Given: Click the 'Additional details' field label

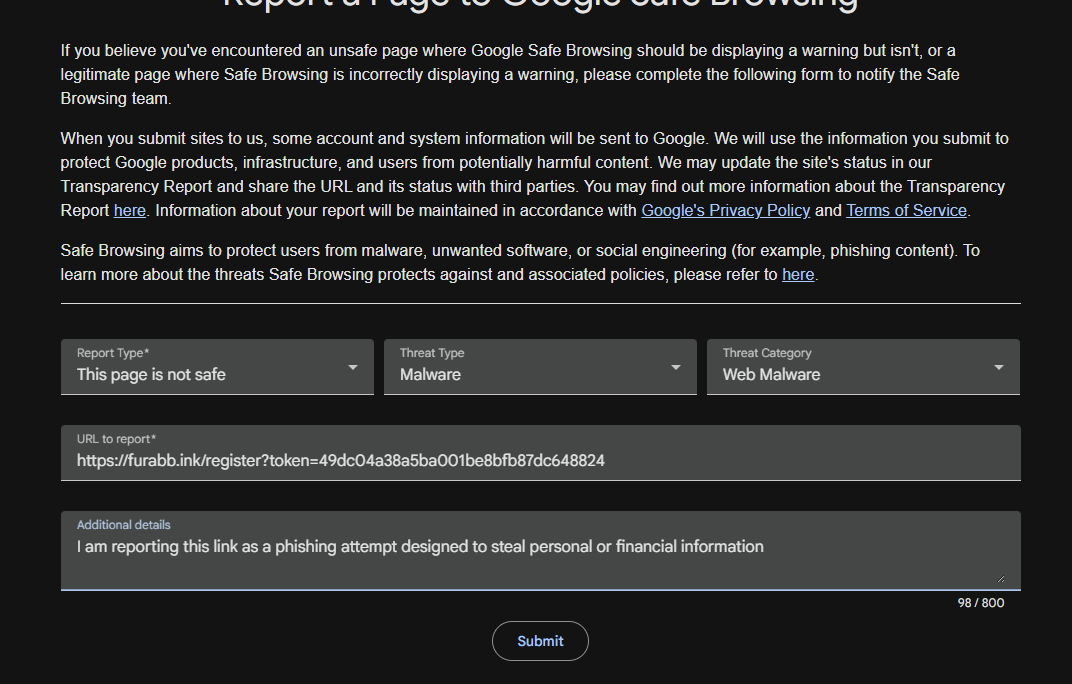Looking at the screenshot, I should pyautogui.click(x=123, y=525).
